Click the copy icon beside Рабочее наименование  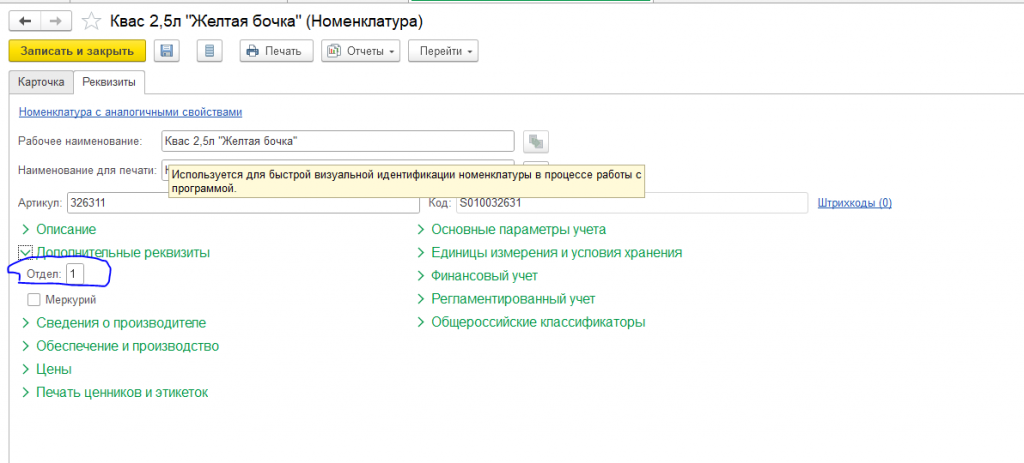coord(536,141)
